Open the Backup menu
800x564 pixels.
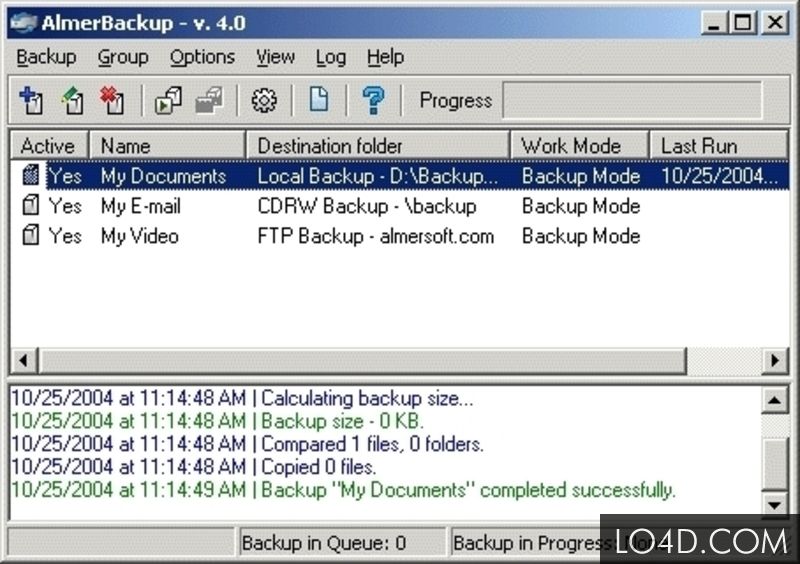46,57
